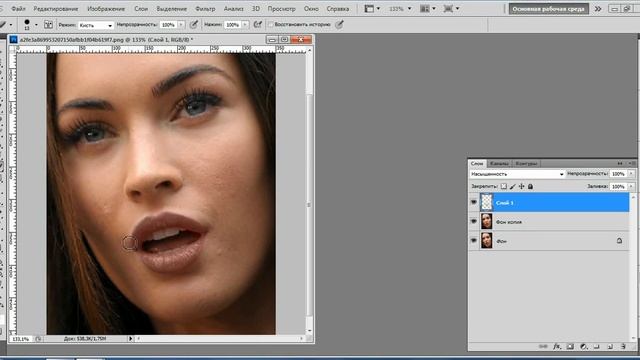The width and height of the screenshot is (640, 360).
Task: Click the Нажим flow value field
Action: [x=233, y=25]
